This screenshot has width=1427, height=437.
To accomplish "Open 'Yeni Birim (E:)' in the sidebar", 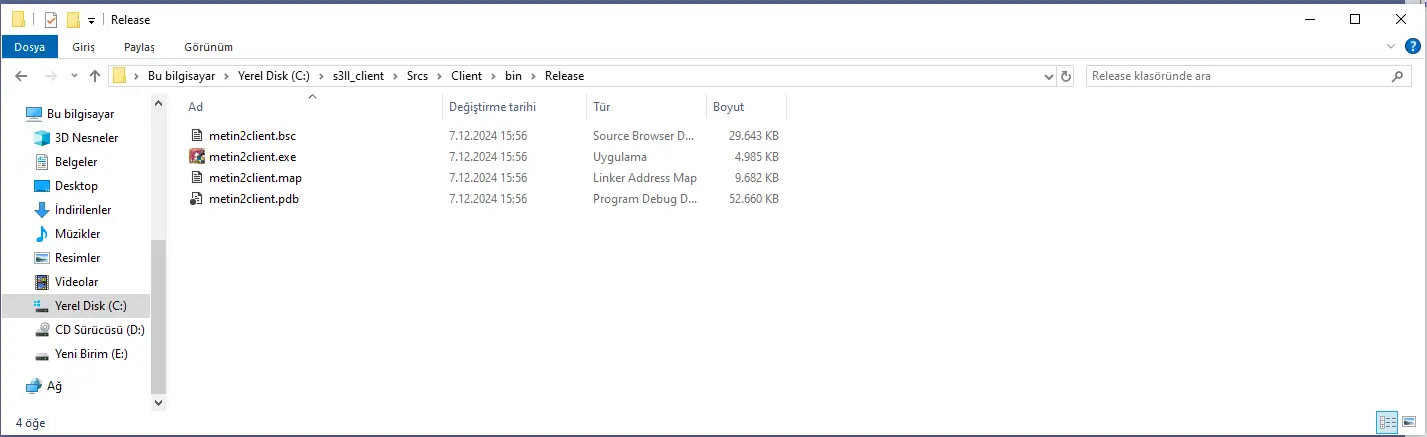I will point(91,353).
